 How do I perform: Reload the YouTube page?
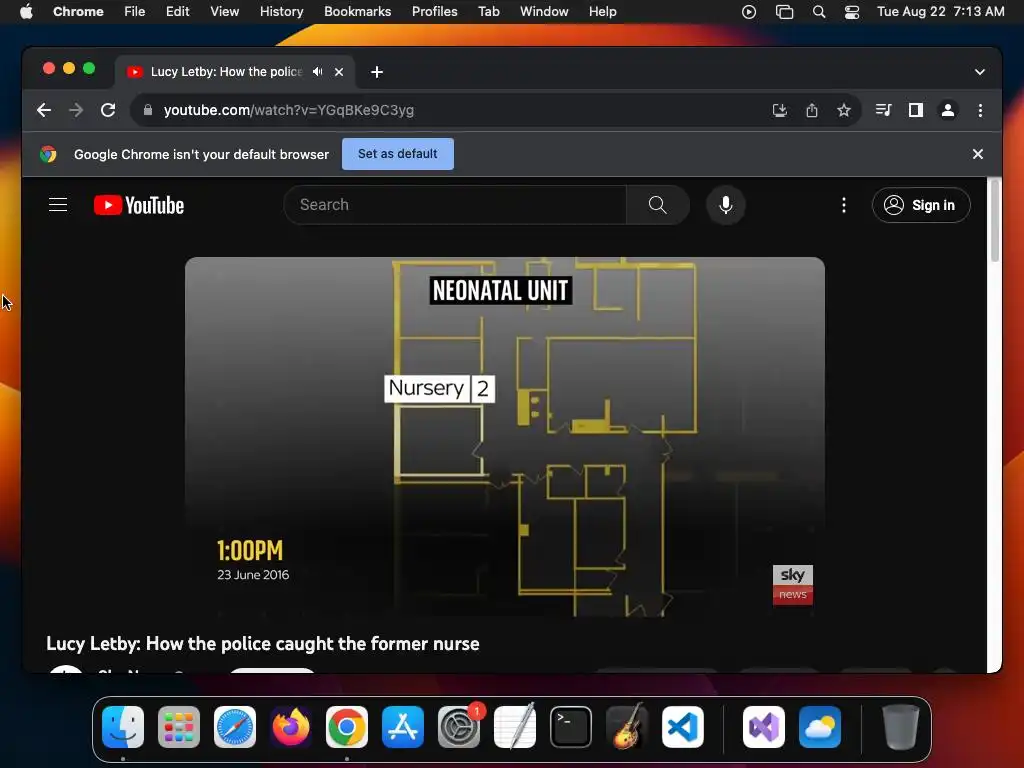click(108, 110)
